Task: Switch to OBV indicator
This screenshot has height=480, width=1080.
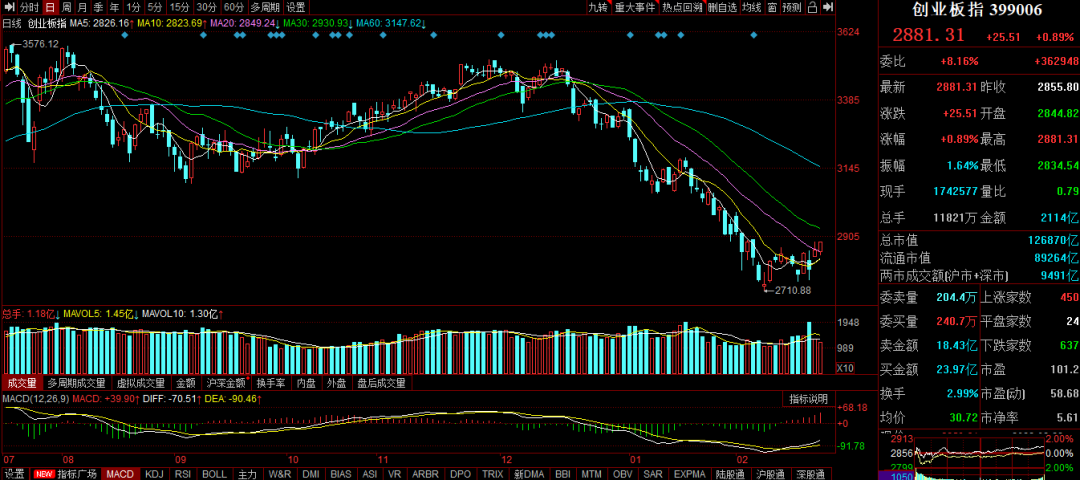Action: point(623,474)
